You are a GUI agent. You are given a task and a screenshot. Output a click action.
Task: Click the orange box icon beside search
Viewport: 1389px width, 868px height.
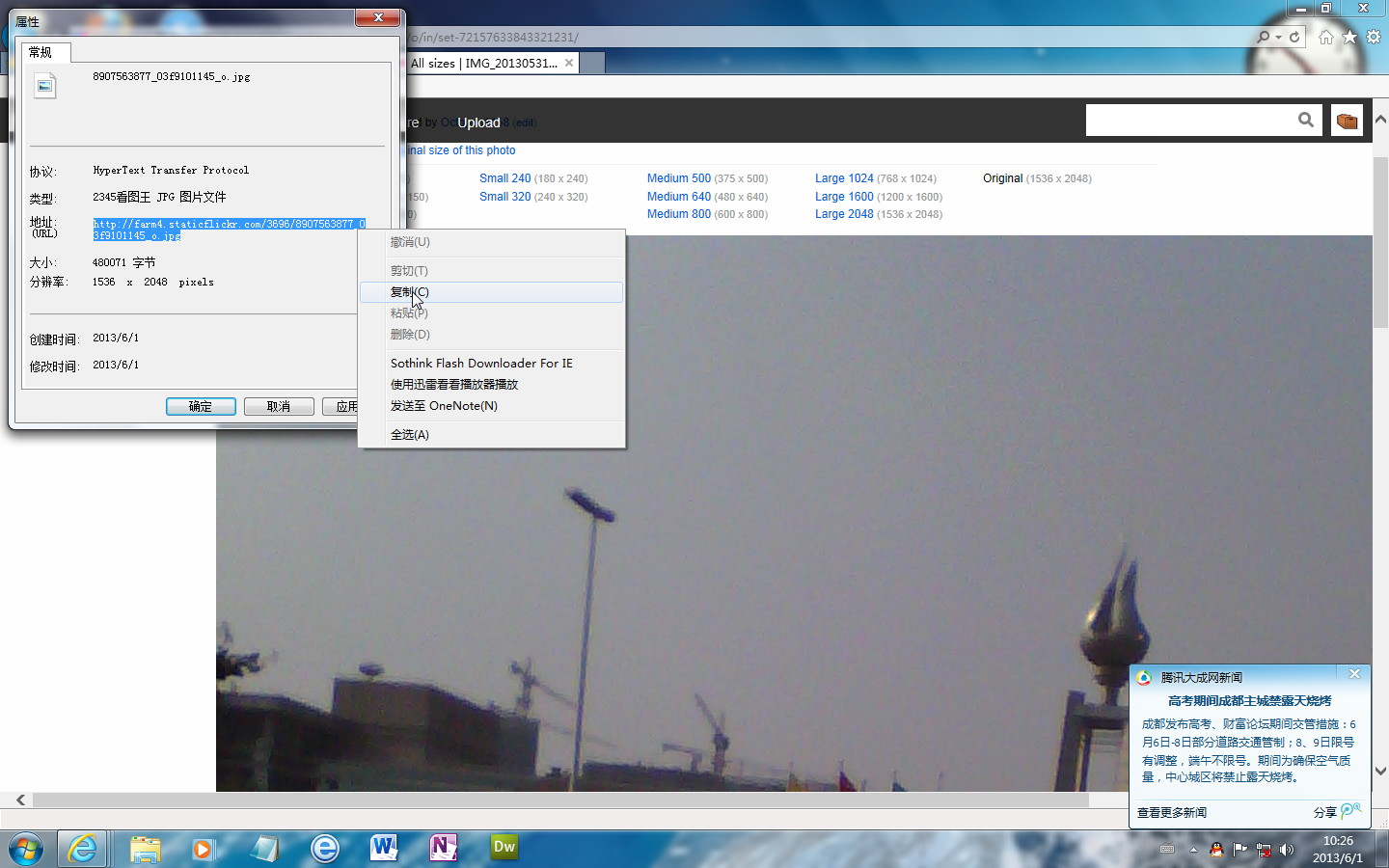[x=1347, y=121]
